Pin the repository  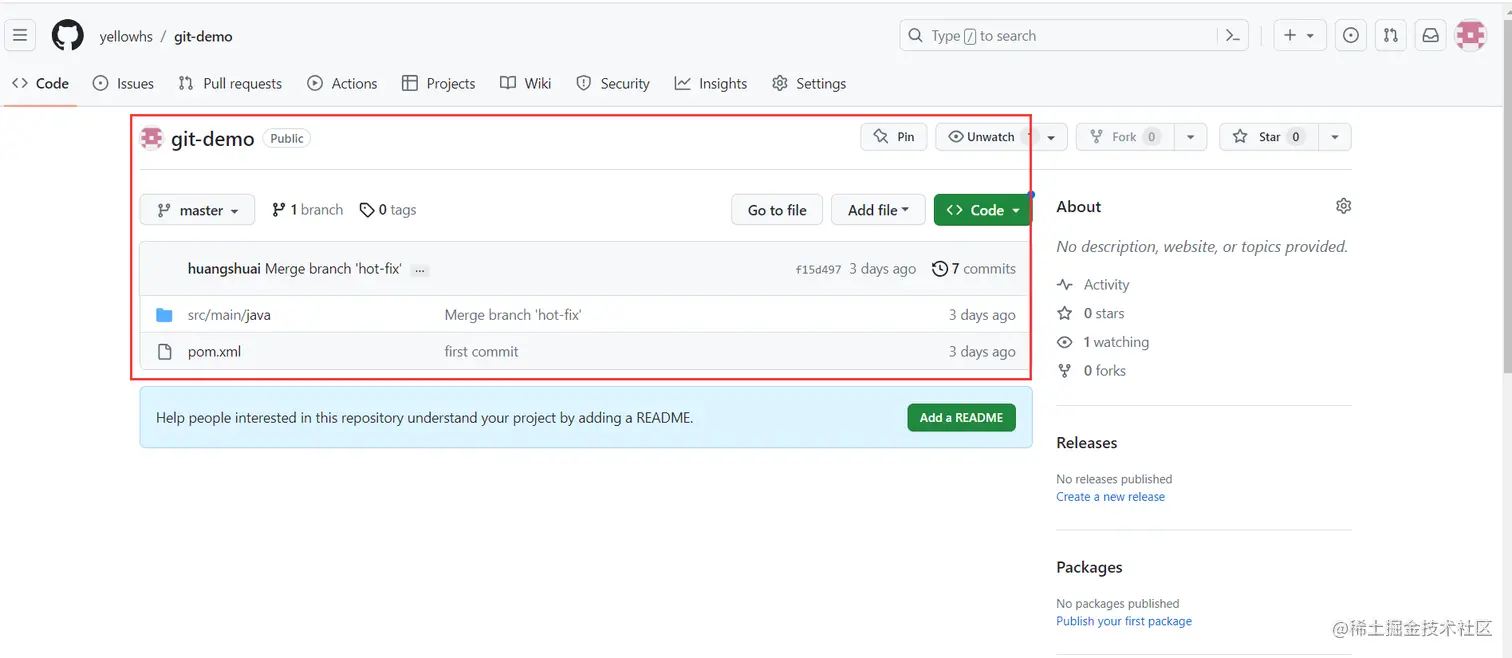pos(894,137)
